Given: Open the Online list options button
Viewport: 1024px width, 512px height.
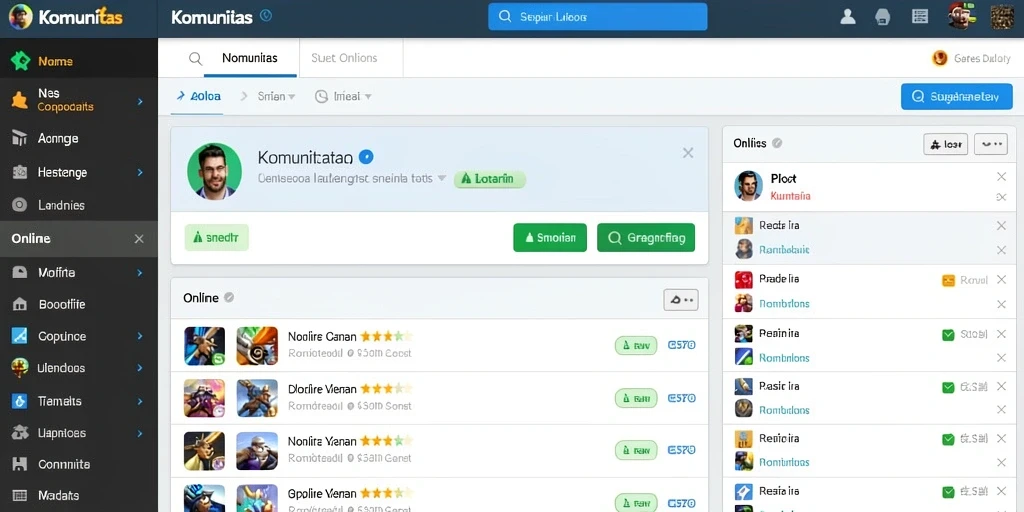Looking at the screenshot, I should (x=681, y=300).
